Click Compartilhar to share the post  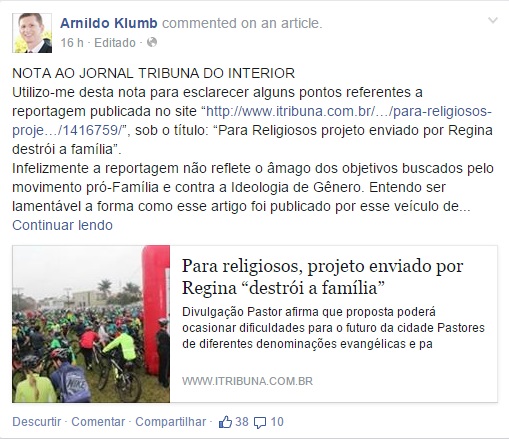[x=170, y=422]
